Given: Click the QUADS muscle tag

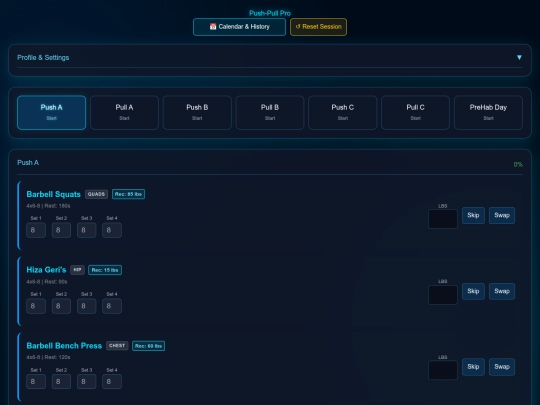Looking at the screenshot, I should click(96, 194).
